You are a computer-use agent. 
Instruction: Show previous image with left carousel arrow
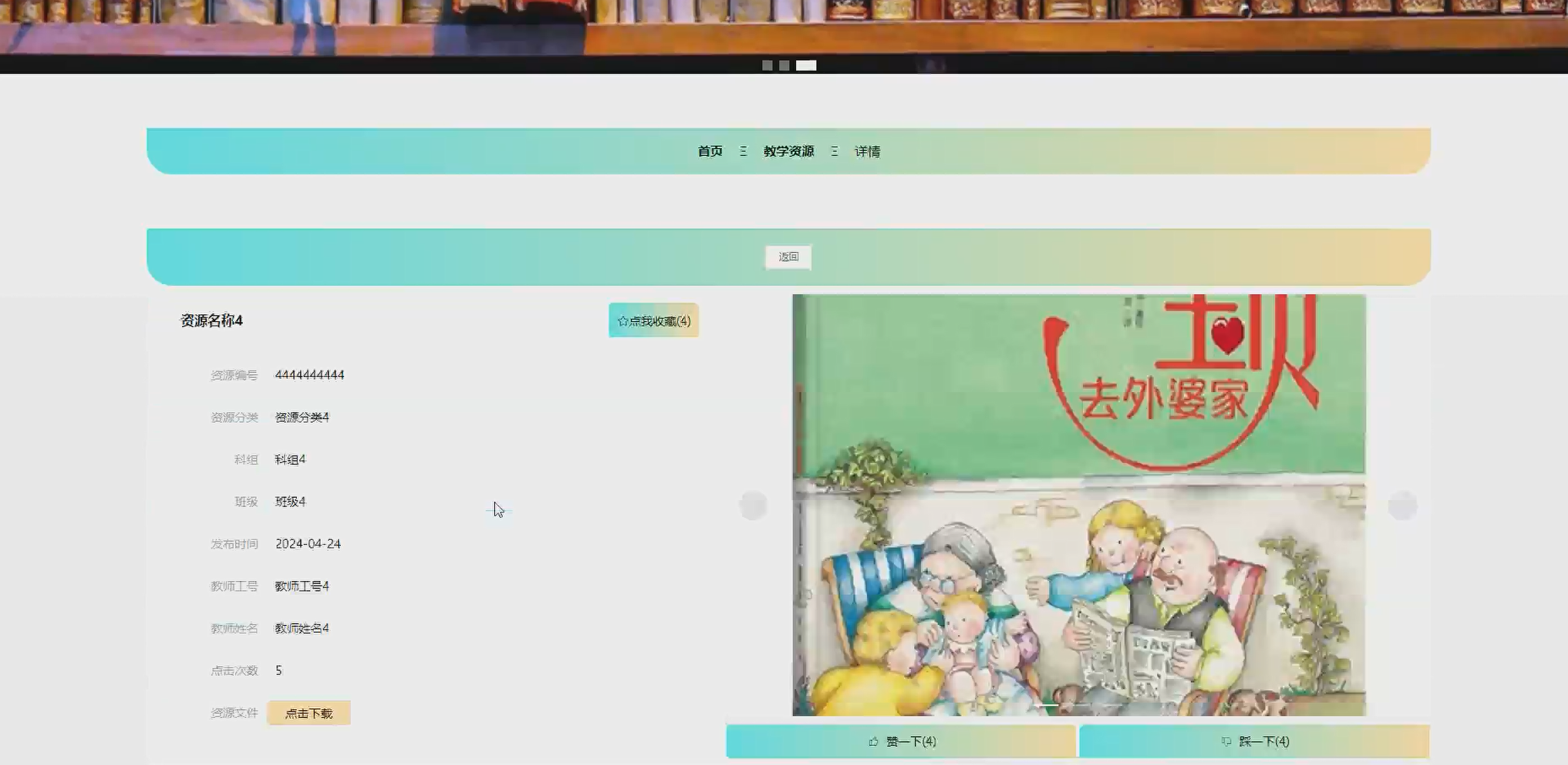pyautogui.click(x=753, y=506)
